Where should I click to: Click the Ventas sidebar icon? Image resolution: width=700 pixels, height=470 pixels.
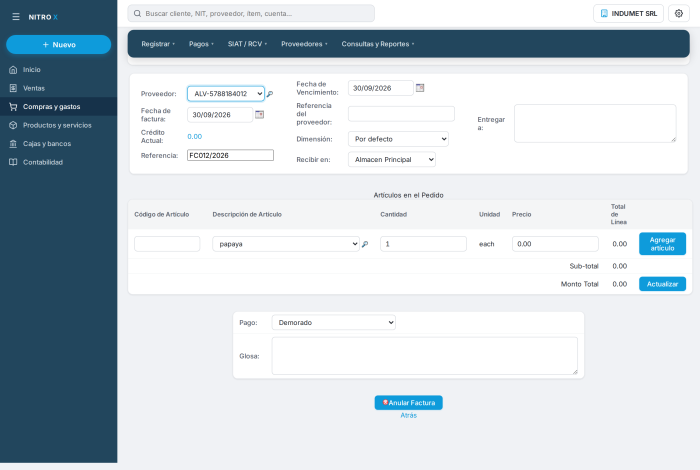13,88
